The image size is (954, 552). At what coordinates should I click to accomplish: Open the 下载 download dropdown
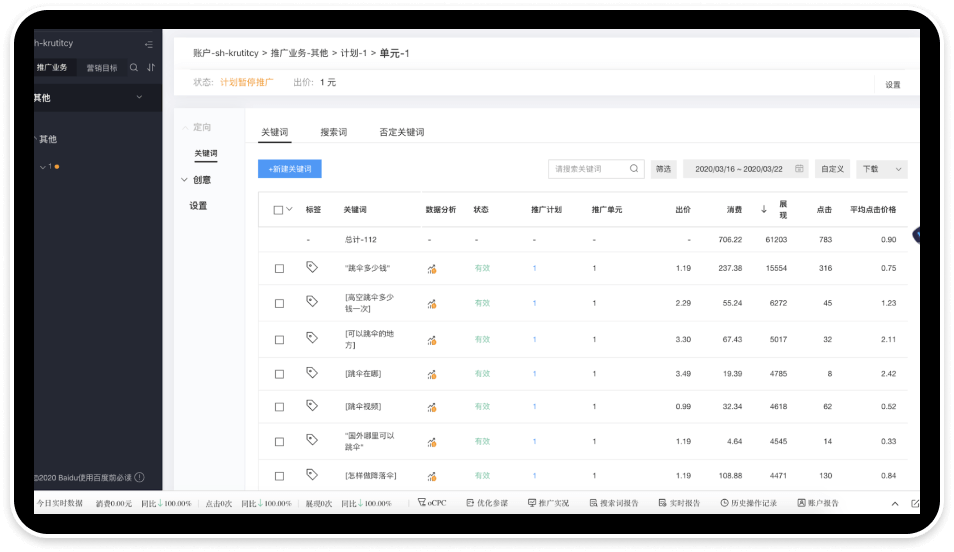pyautogui.click(x=882, y=169)
